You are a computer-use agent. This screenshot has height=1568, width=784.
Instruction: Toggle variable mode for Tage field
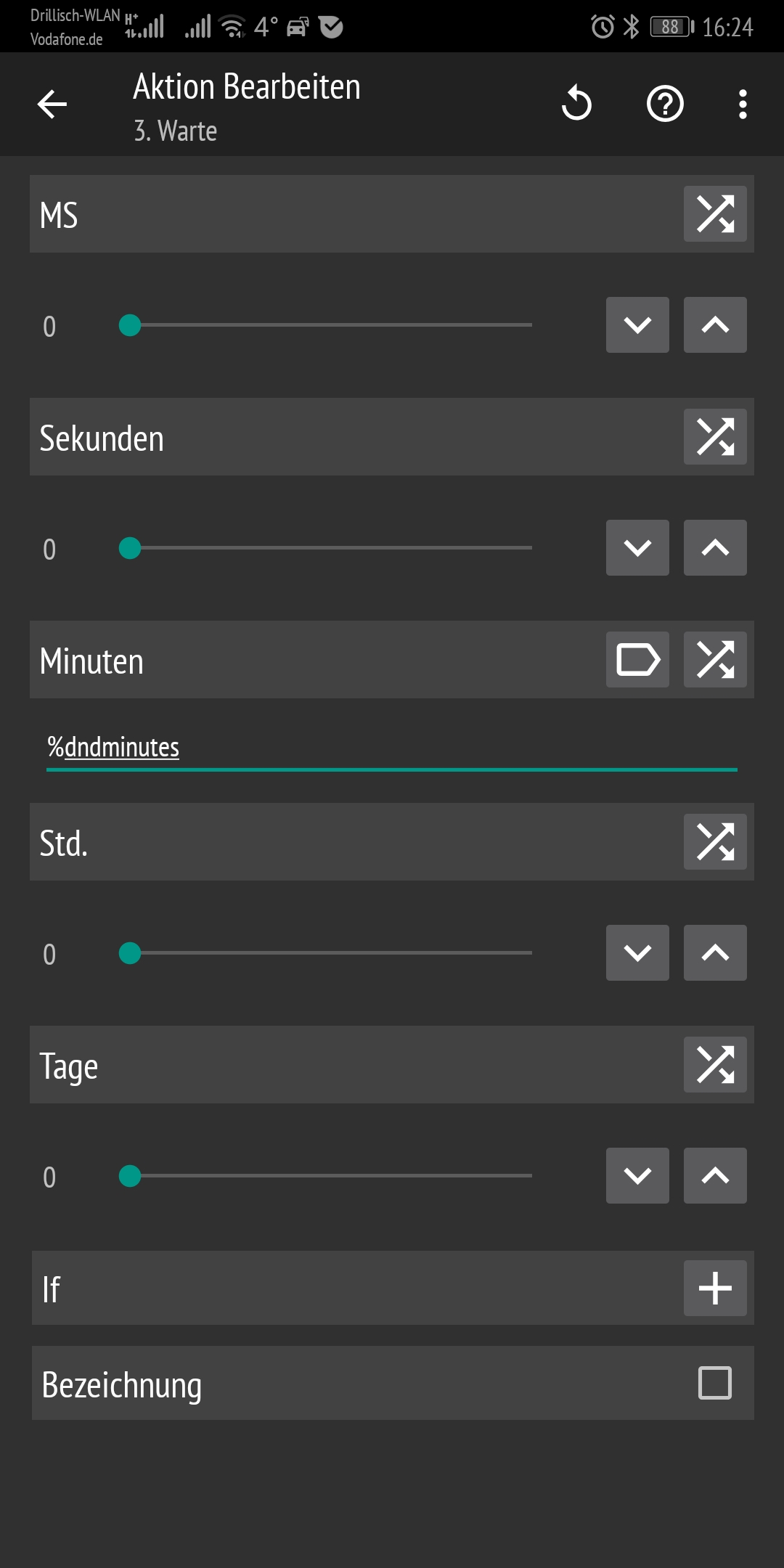click(715, 1065)
